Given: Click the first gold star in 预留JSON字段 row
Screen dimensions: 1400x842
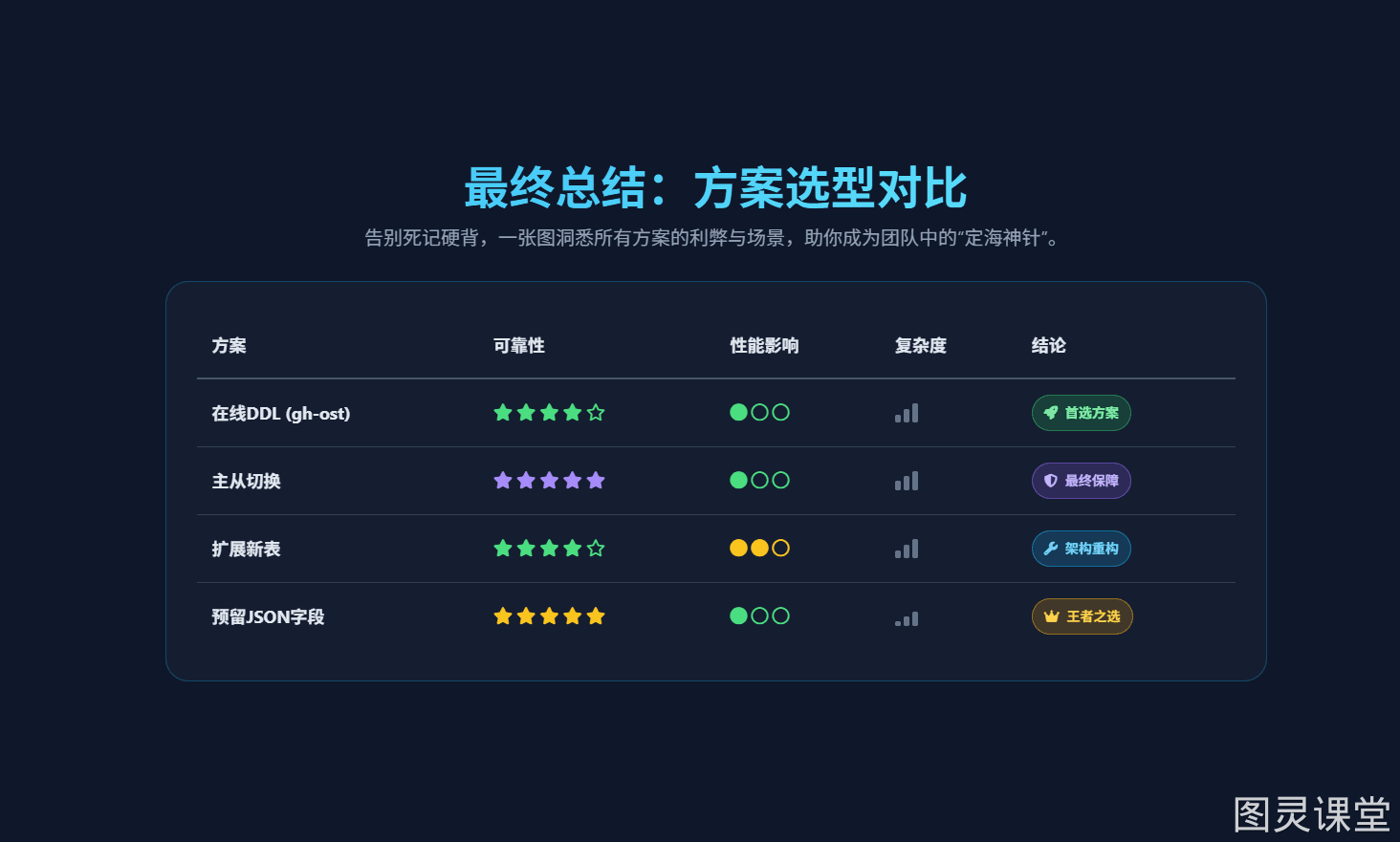Looking at the screenshot, I should (x=503, y=616).
